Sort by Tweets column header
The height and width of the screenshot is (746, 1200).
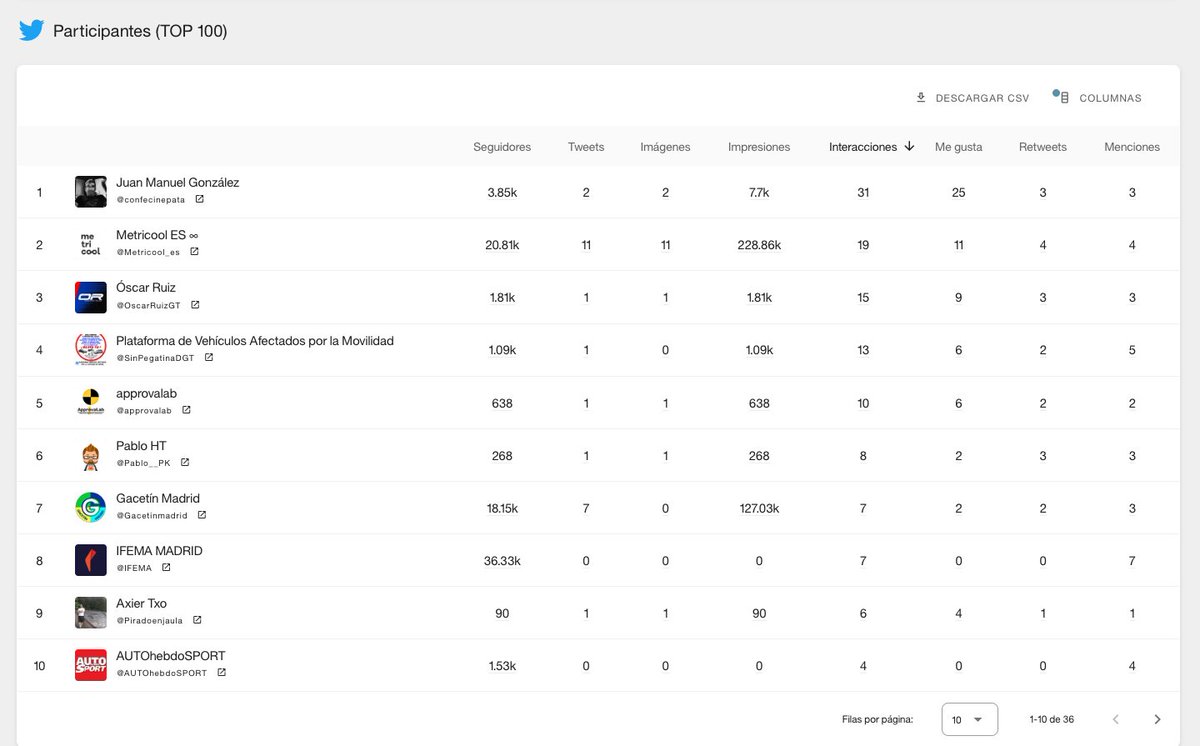(x=586, y=147)
